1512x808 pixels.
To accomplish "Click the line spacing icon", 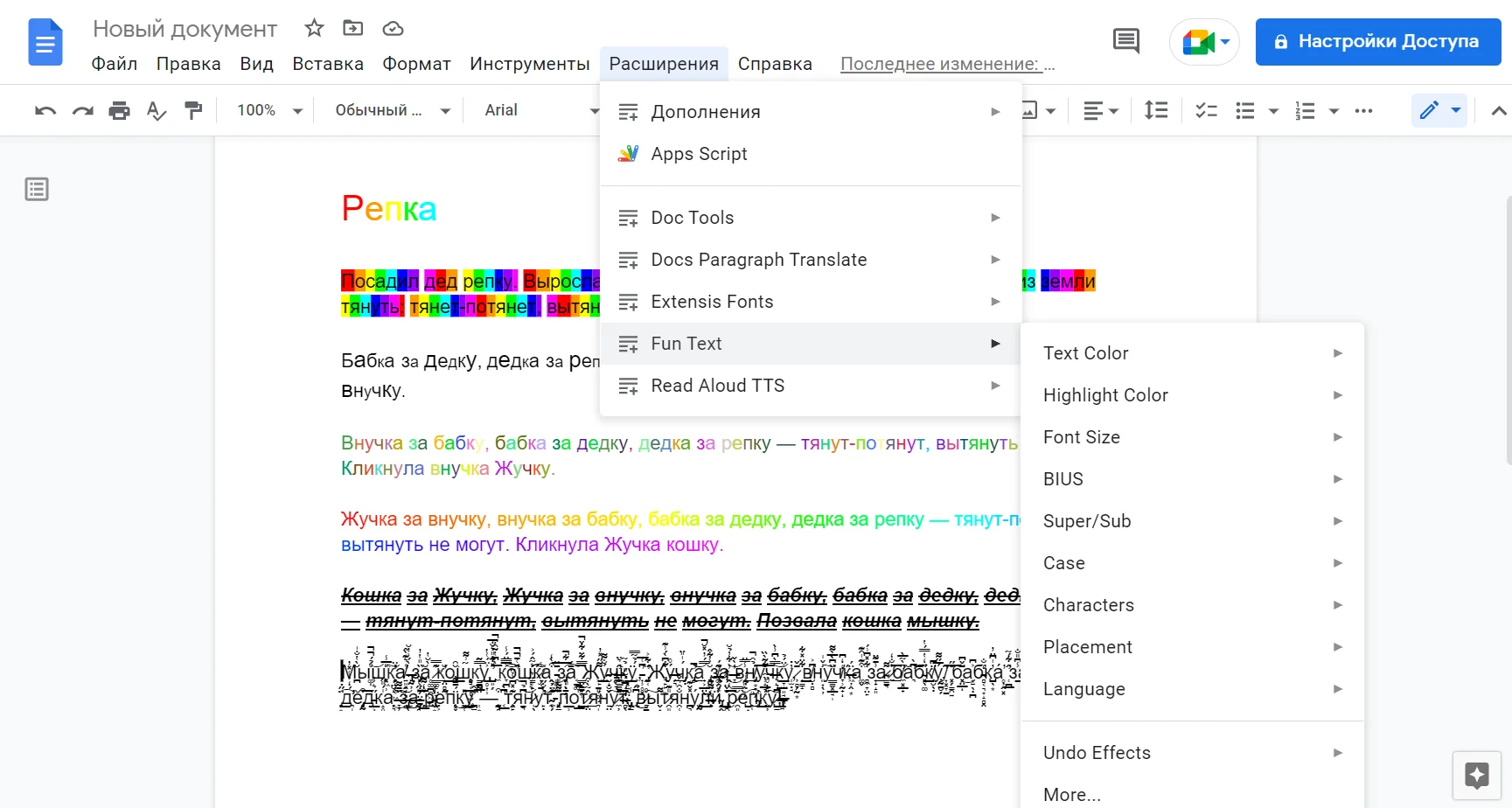I will (1156, 110).
